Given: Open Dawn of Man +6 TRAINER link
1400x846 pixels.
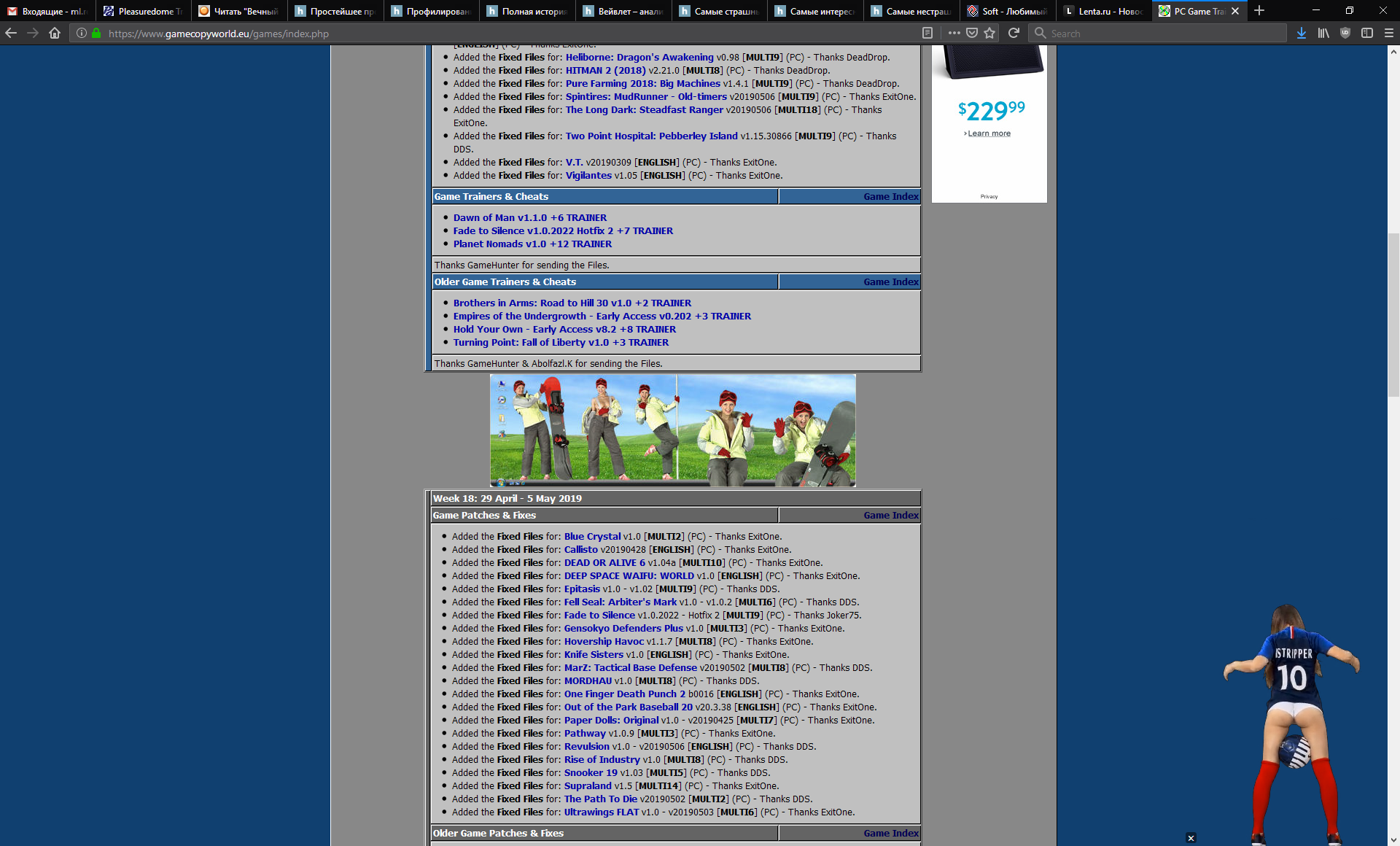Looking at the screenshot, I should point(529,217).
